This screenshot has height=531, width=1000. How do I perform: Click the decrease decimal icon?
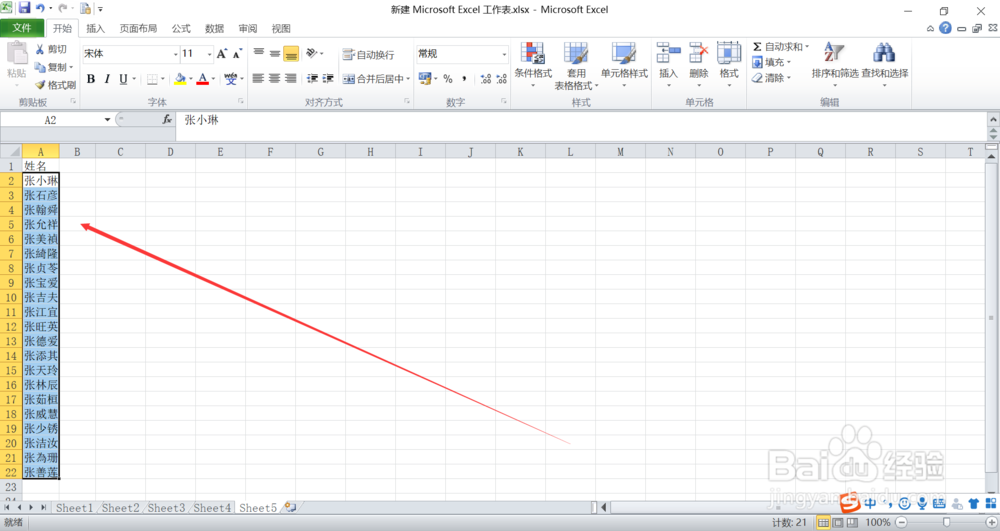(501, 78)
